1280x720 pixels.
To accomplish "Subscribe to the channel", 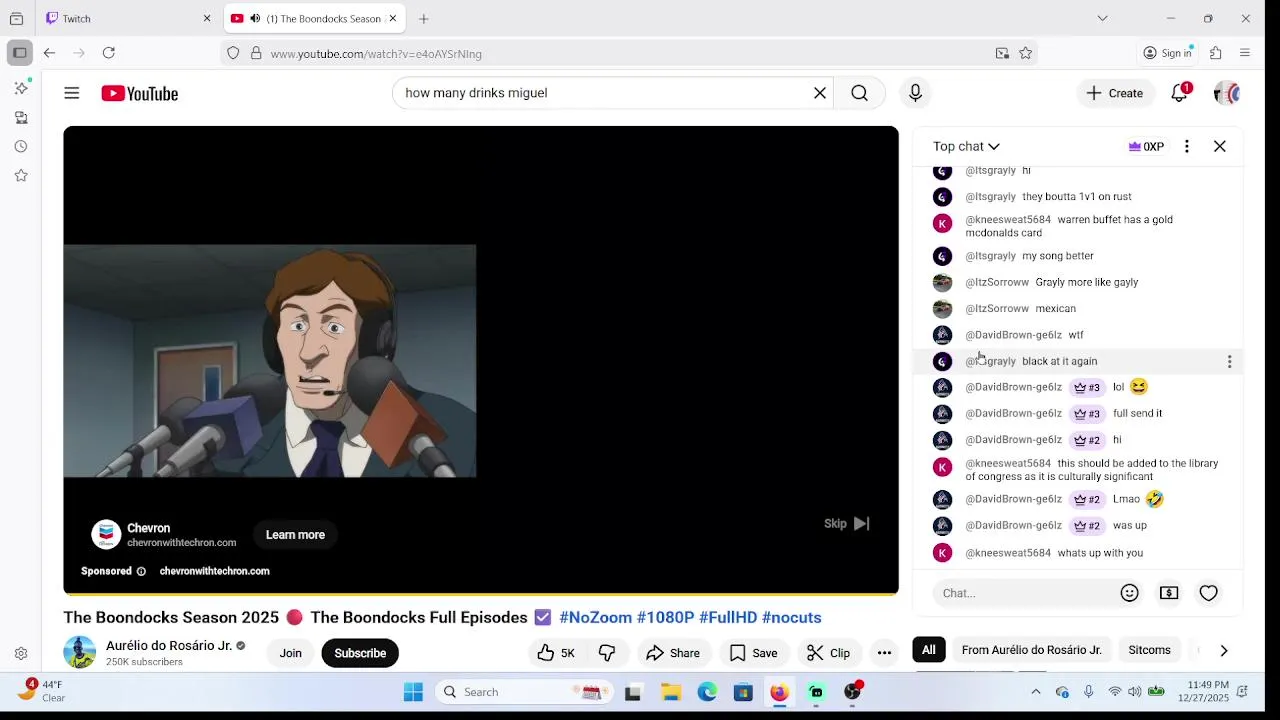I will pos(360,653).
